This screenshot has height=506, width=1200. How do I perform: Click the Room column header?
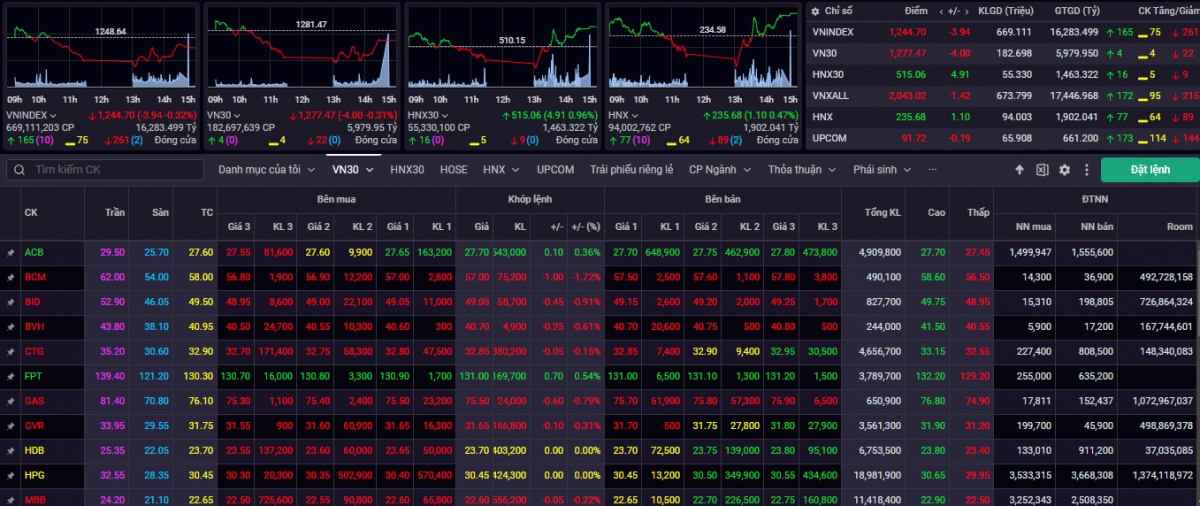(x=1181, y=227)
